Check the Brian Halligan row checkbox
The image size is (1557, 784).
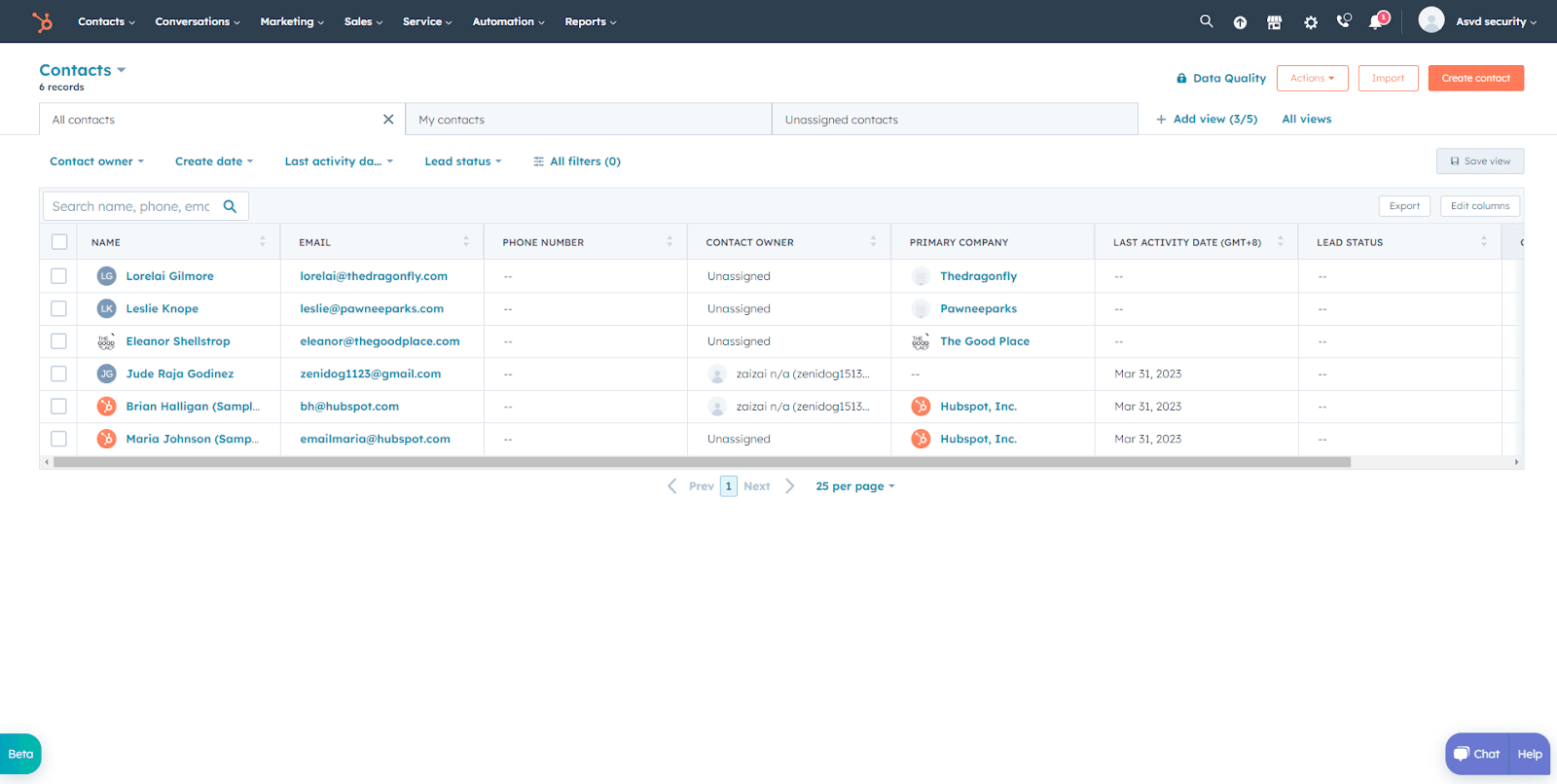59,407
